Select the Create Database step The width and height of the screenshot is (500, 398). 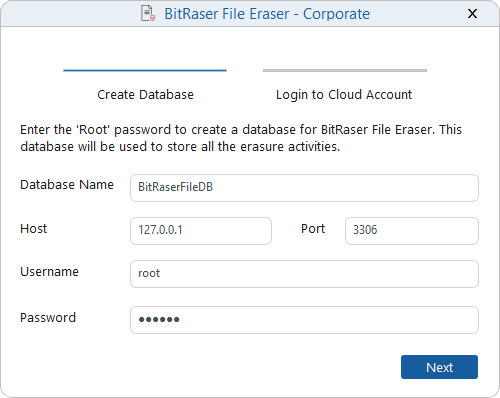[x=145, y=95]
